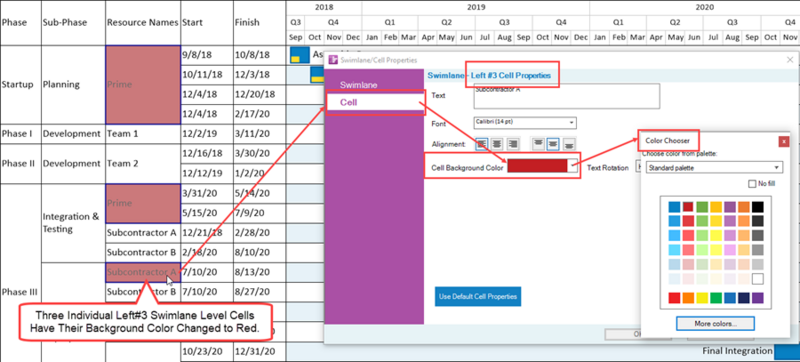Viewport: 800px width, 362px height.
Task: Click the Start column header
Action: (x=207, y=23)
